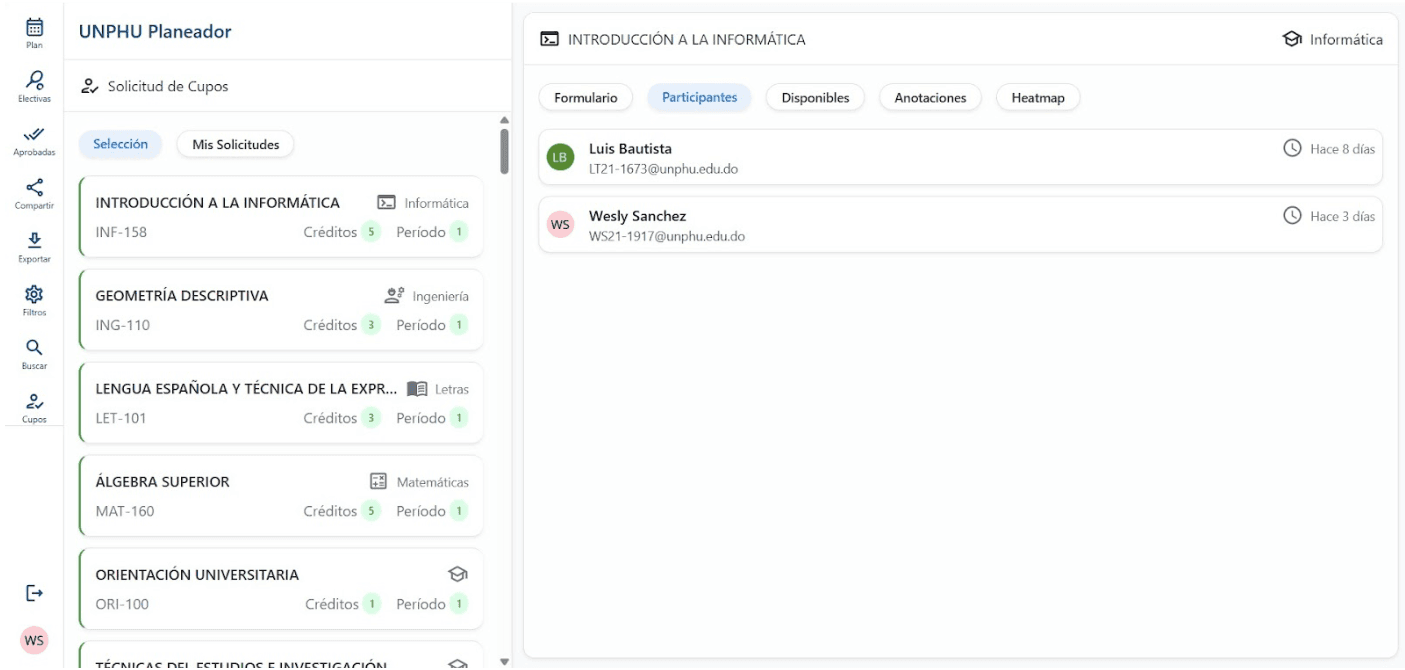Switch to the Selección tab
Image resolution: width=1405 pixels, height=670 pixels.
(120, 144)
